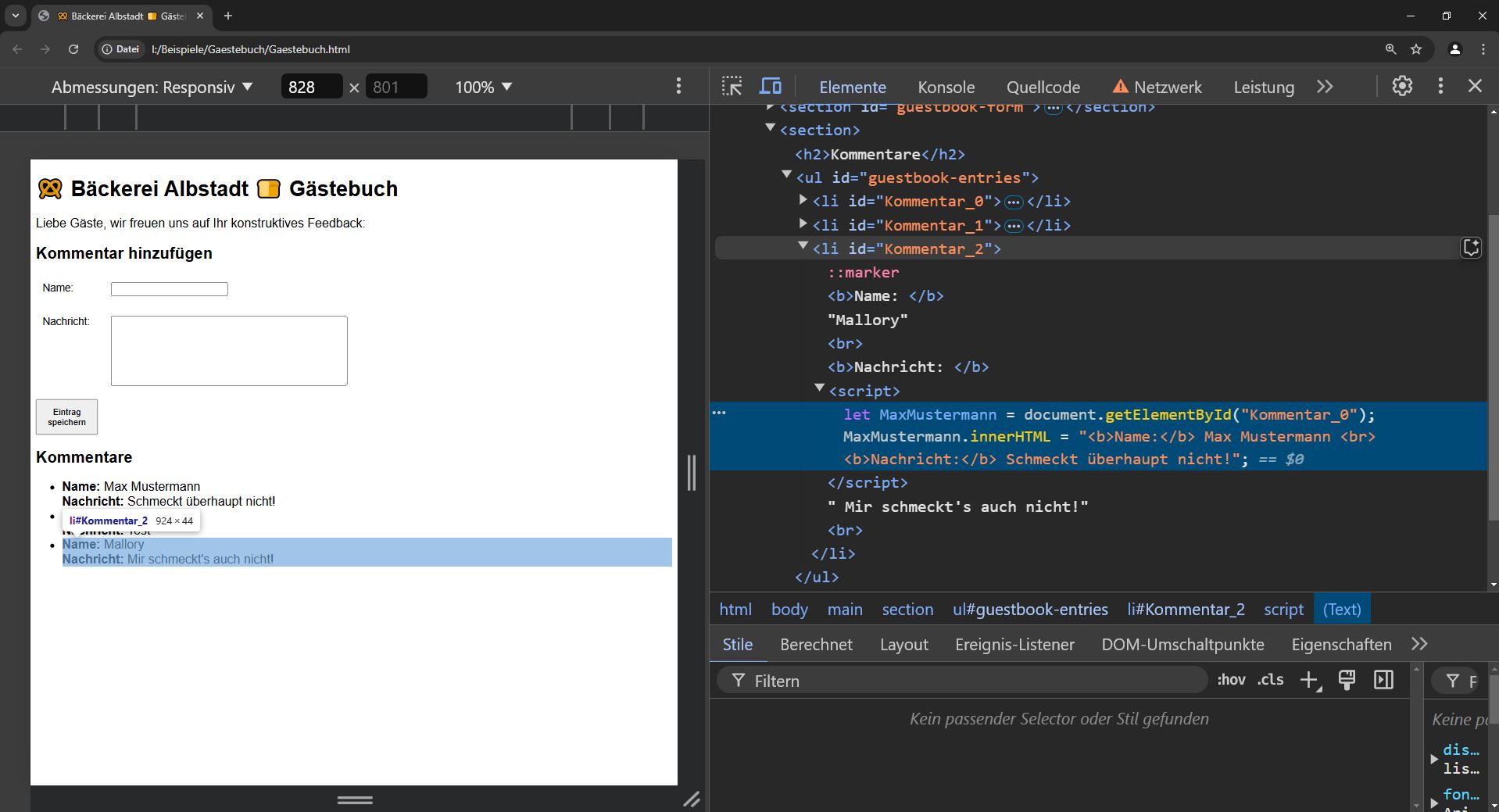Collapse the script element node

point(819,388)
